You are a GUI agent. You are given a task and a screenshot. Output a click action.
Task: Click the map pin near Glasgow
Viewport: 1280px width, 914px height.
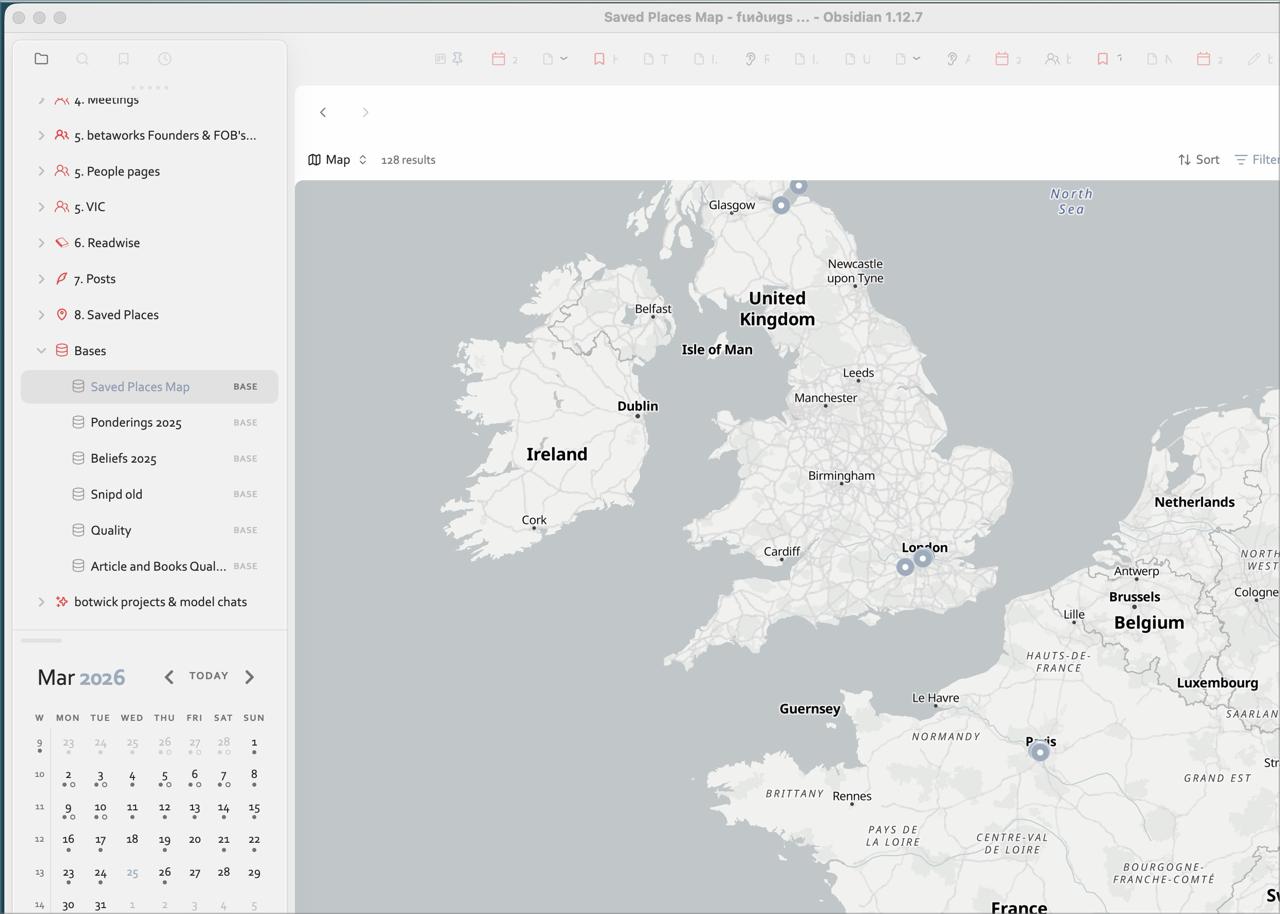point(781,205)
